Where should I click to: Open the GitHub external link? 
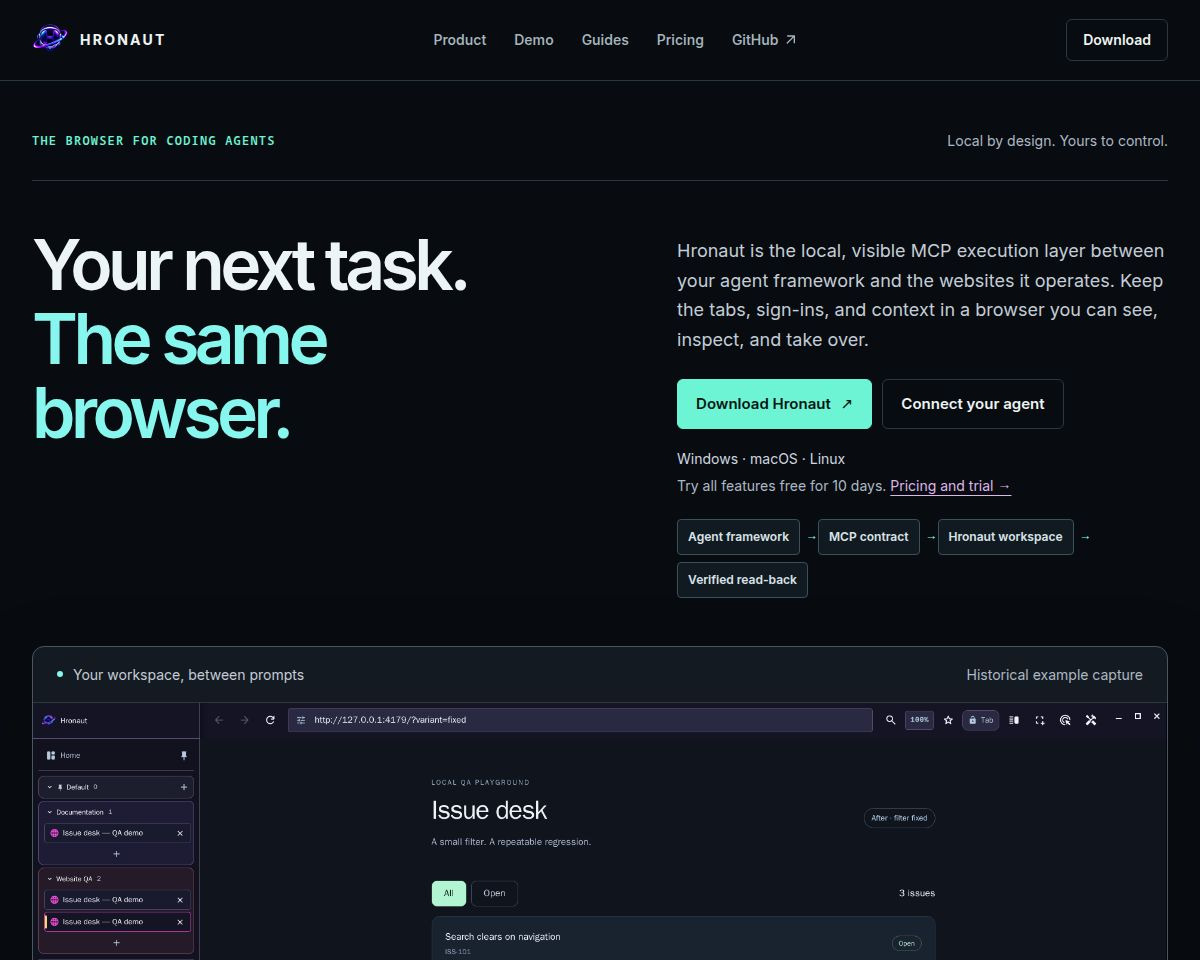(764, 40)
